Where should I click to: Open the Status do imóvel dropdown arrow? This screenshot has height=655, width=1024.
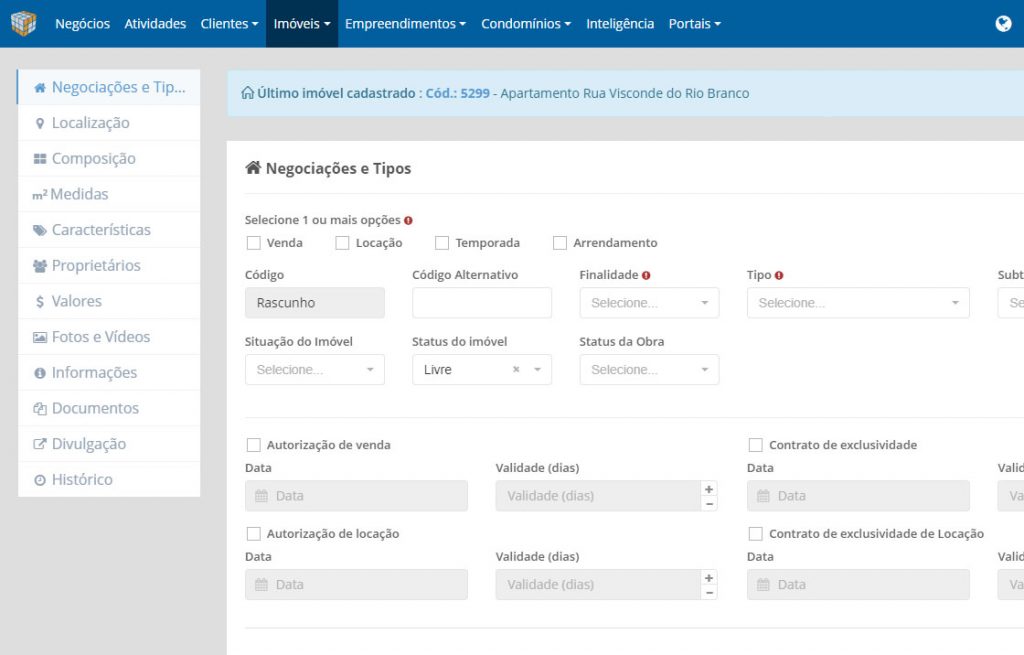pos(537,370)
